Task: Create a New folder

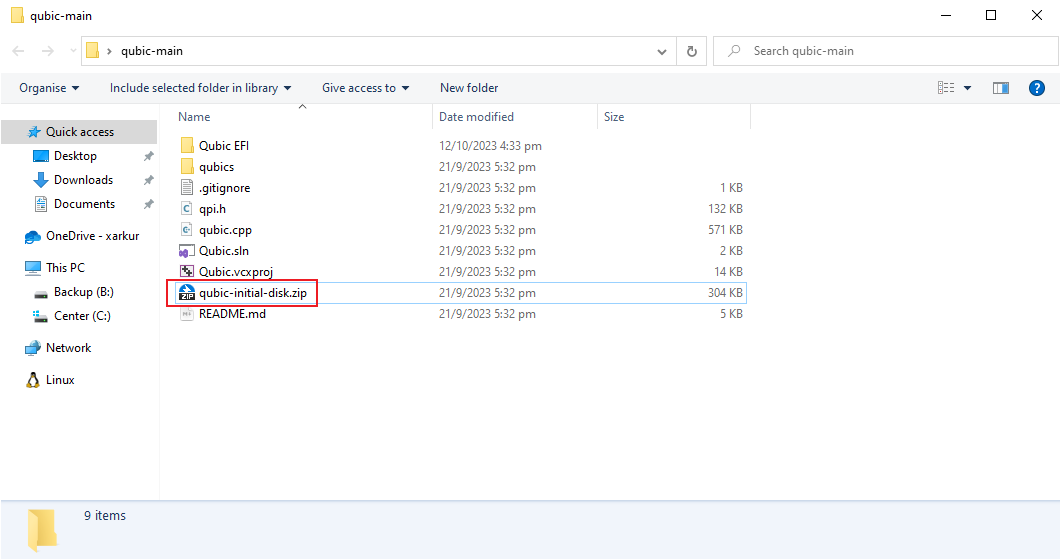Action: (x=469, y=88)
